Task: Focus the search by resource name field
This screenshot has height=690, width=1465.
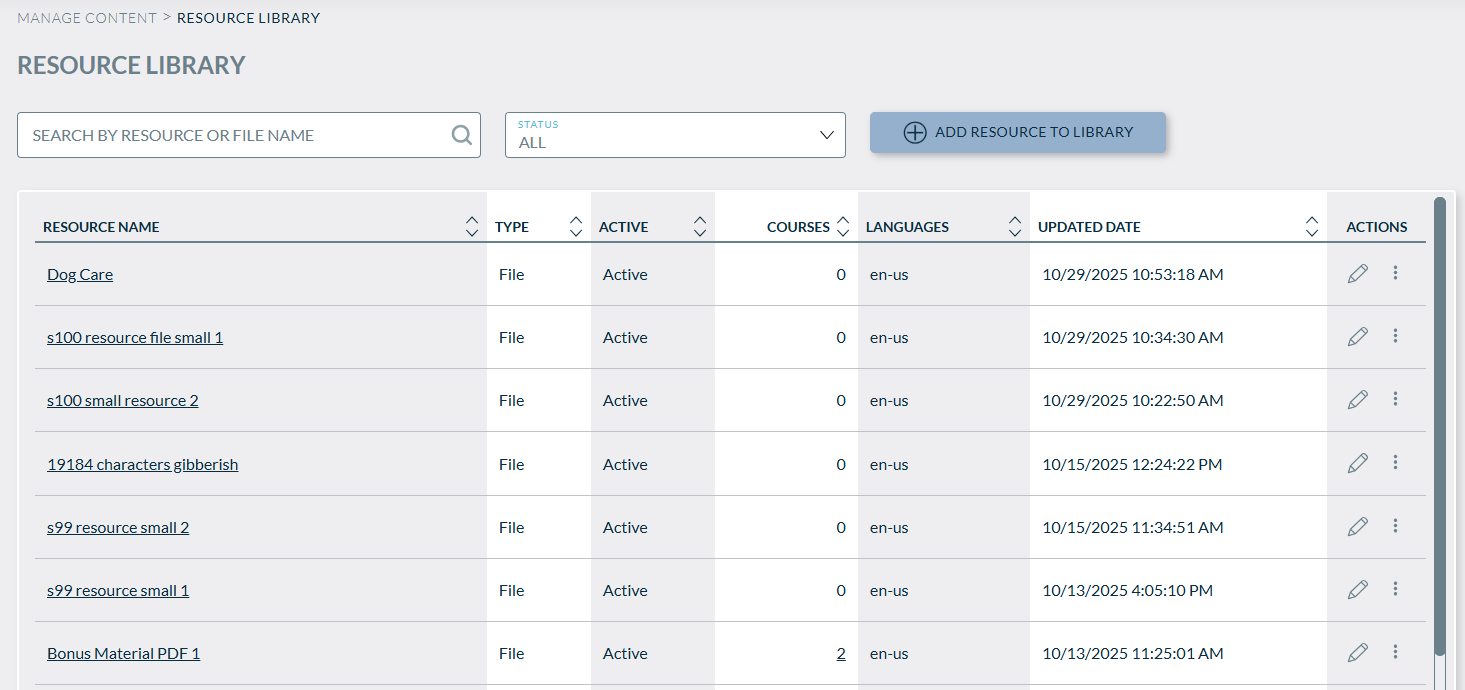Action: tap(235, 135)
